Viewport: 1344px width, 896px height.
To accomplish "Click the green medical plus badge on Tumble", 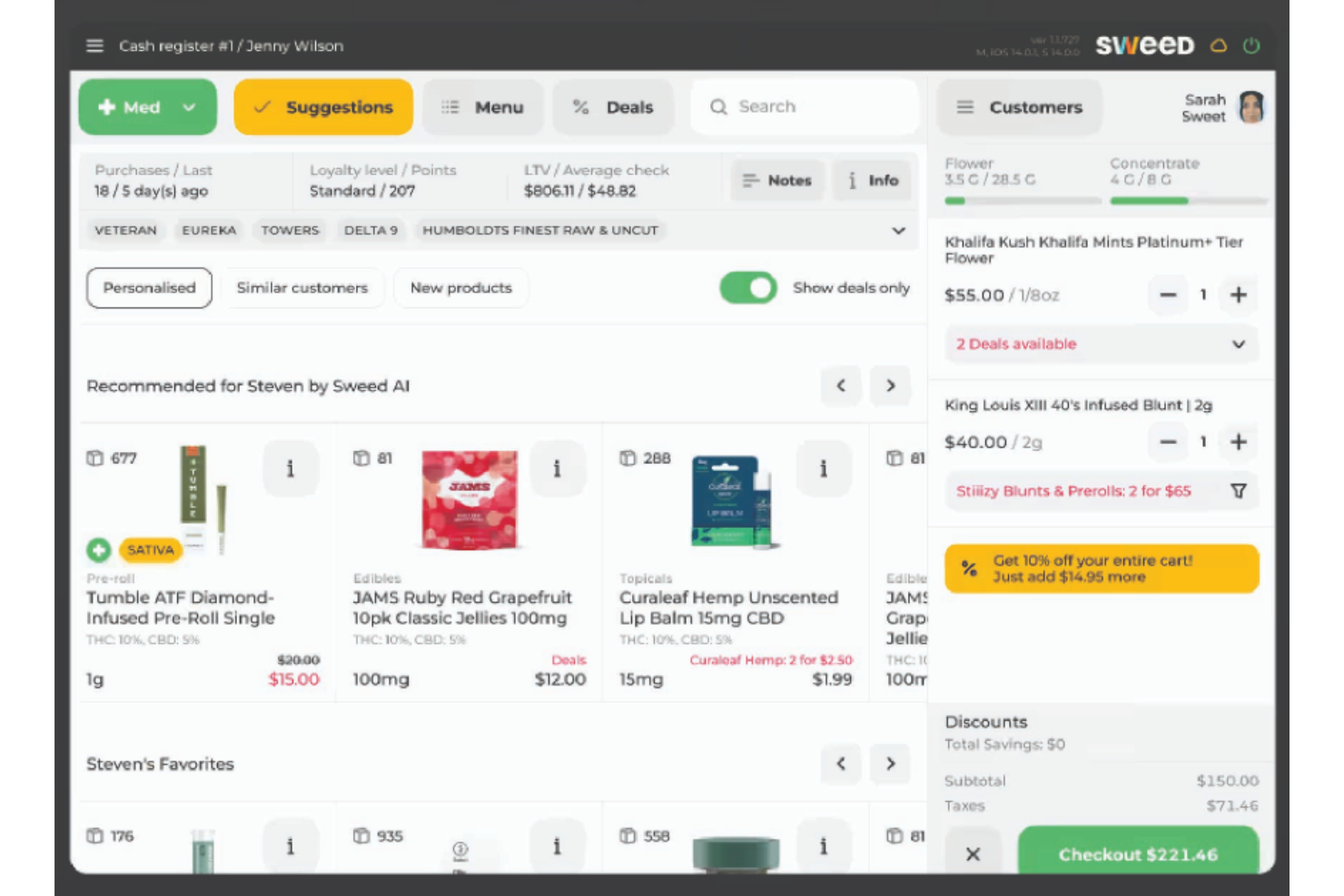I will (x=99, y=549).
